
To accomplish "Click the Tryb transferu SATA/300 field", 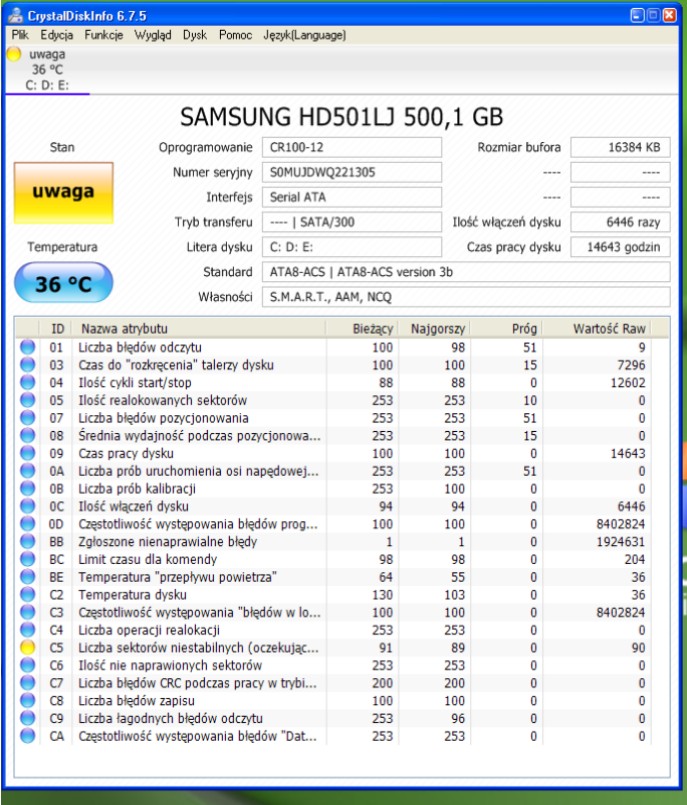I will click(x=352, y=222).
